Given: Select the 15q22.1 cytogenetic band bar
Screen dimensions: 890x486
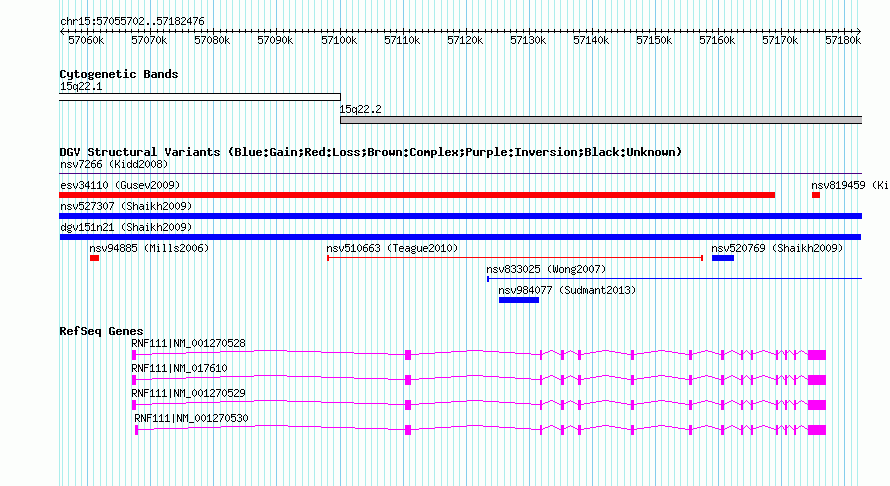Looking at the screenshot, I should (x=200, y=97).
